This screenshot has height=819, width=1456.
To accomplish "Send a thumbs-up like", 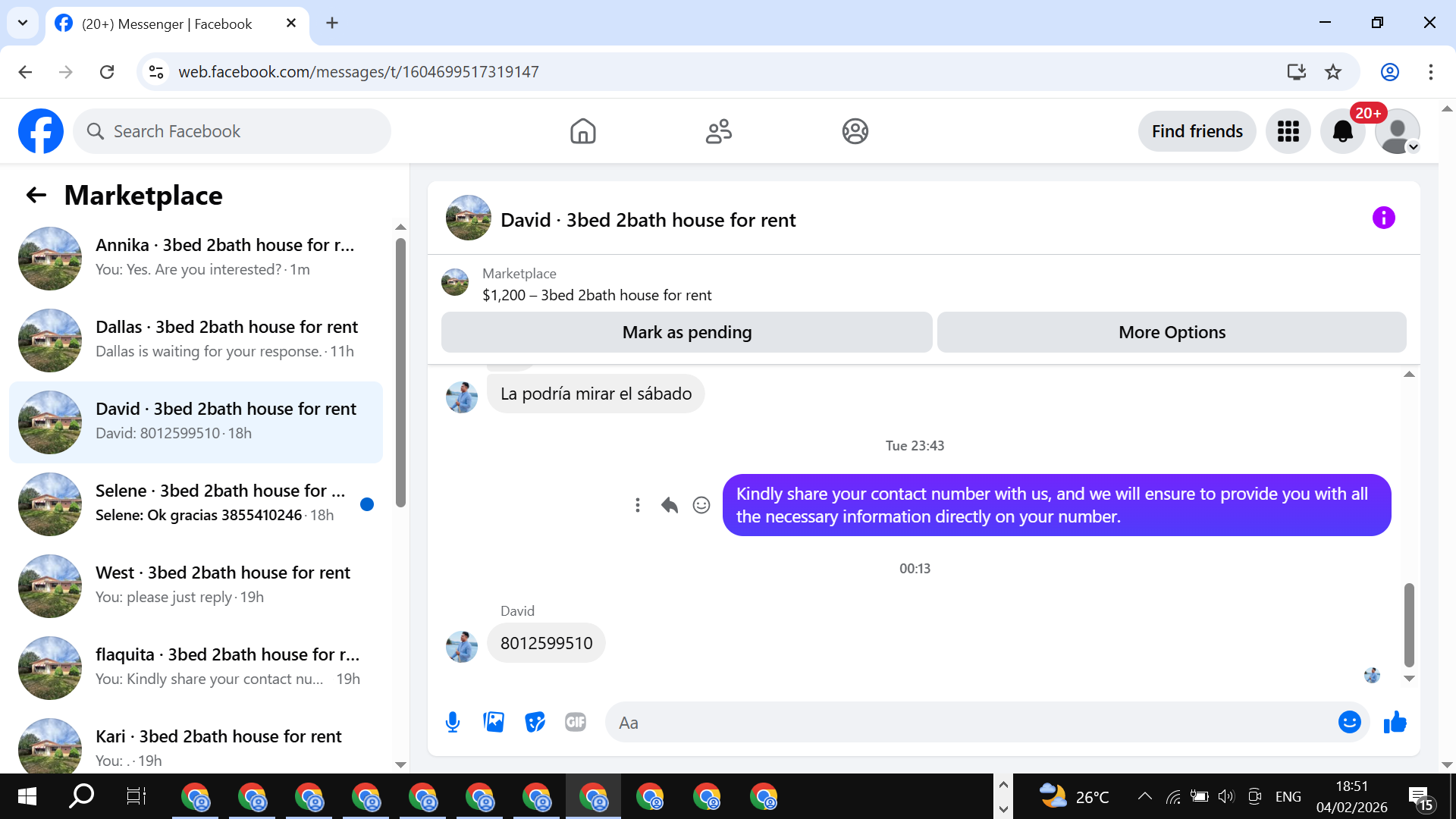I will 1395,722.
